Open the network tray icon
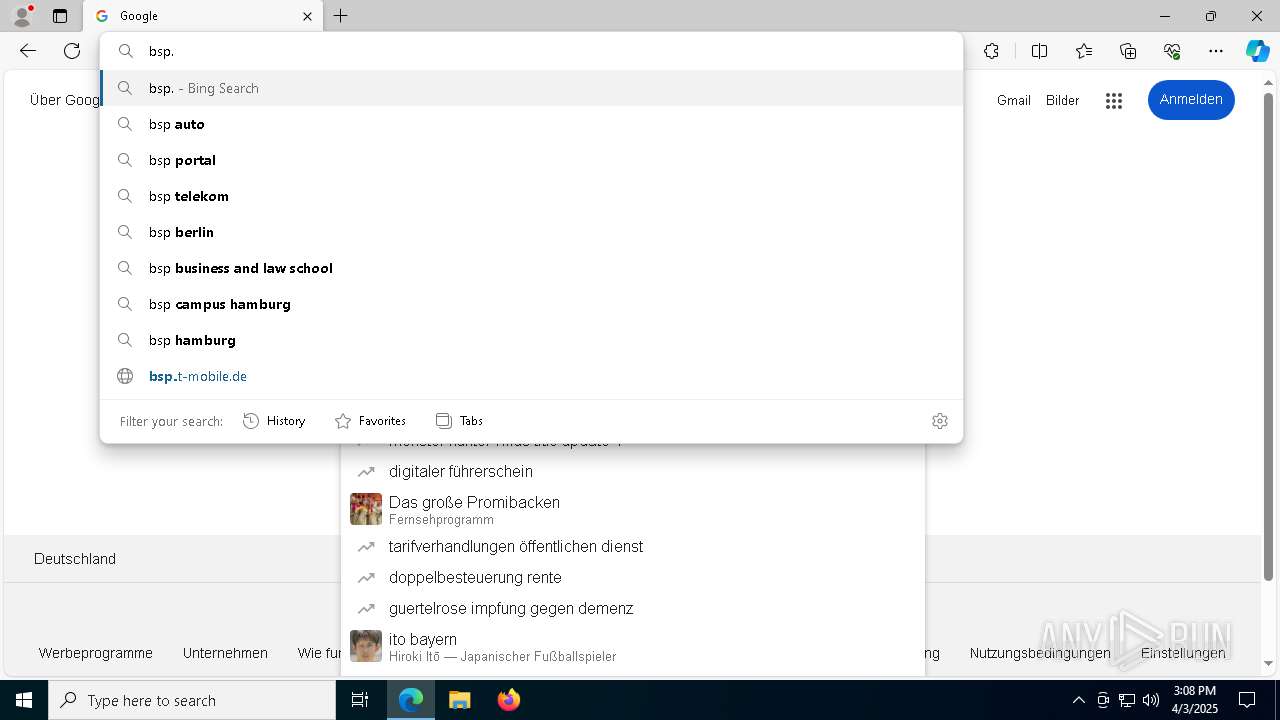Screen dimensions: 1280x720 click(1127, 700)
